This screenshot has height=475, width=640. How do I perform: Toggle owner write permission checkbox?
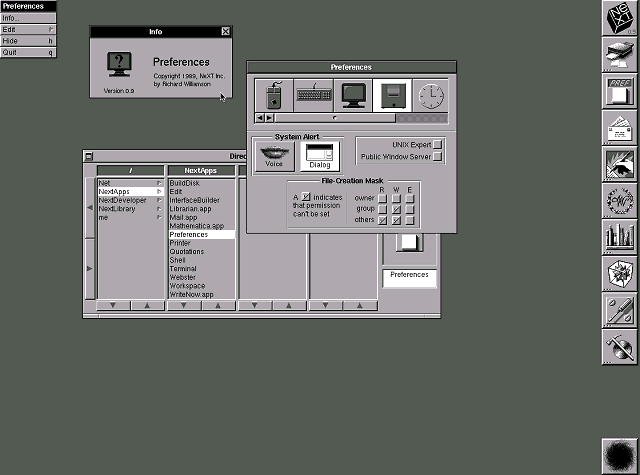[396, 199]
